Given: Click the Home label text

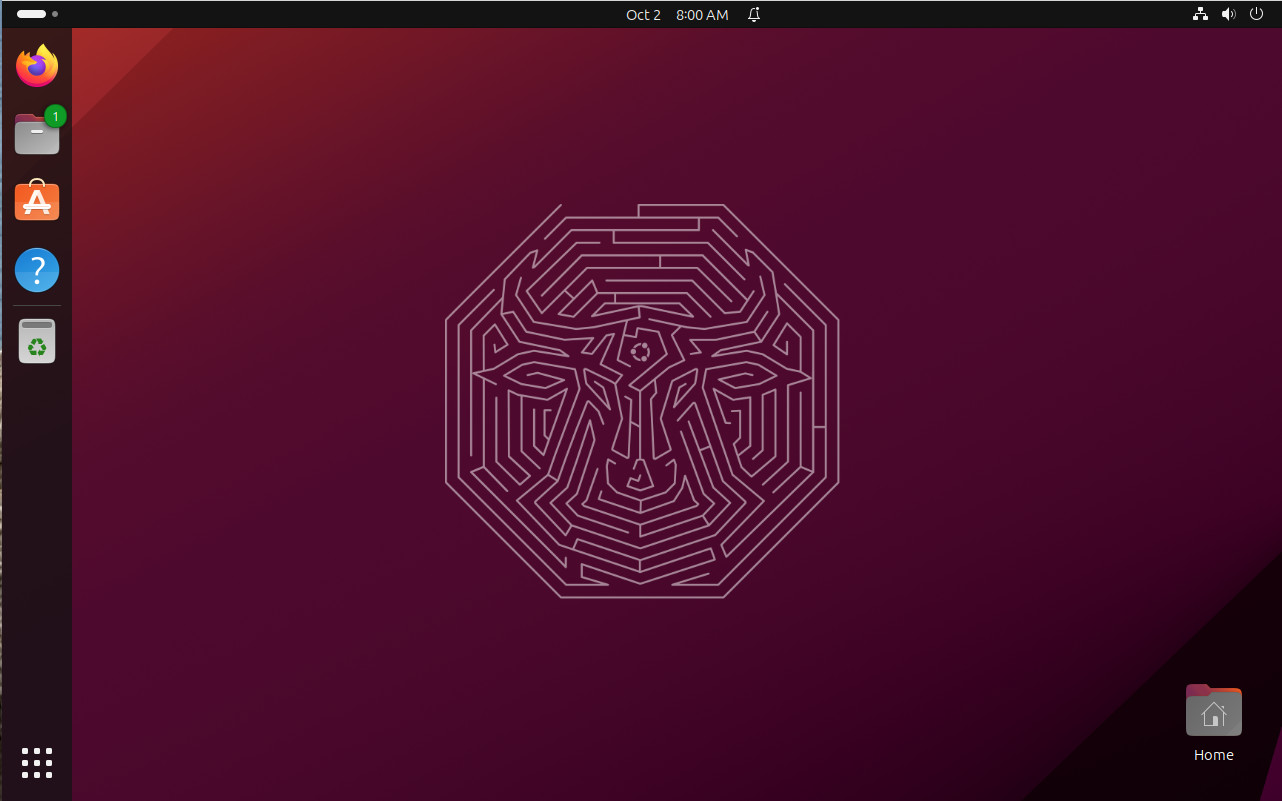Looking at the screenshot, I should coord(1213,755).
